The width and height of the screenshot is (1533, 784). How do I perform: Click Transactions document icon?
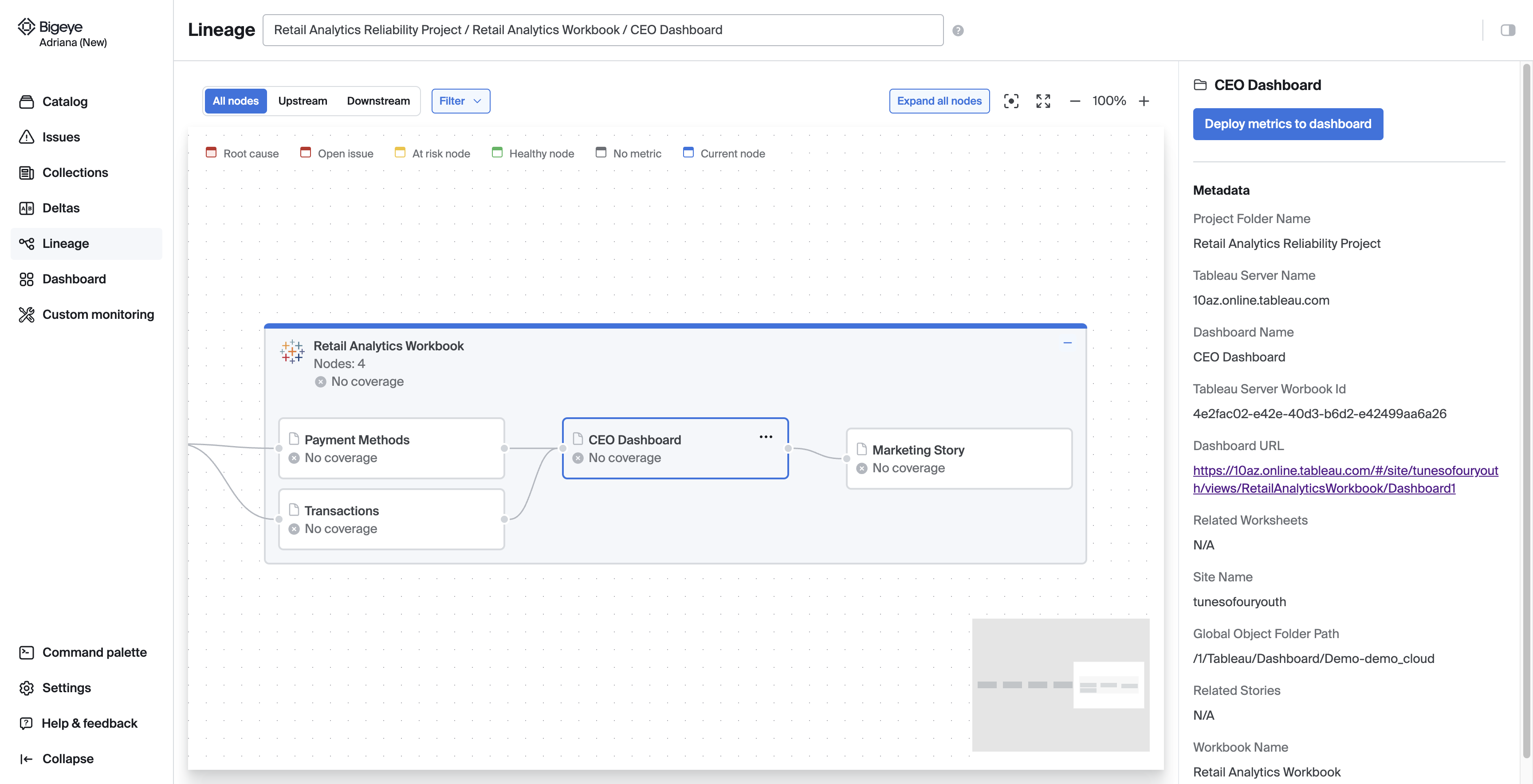tap(293, 510)
